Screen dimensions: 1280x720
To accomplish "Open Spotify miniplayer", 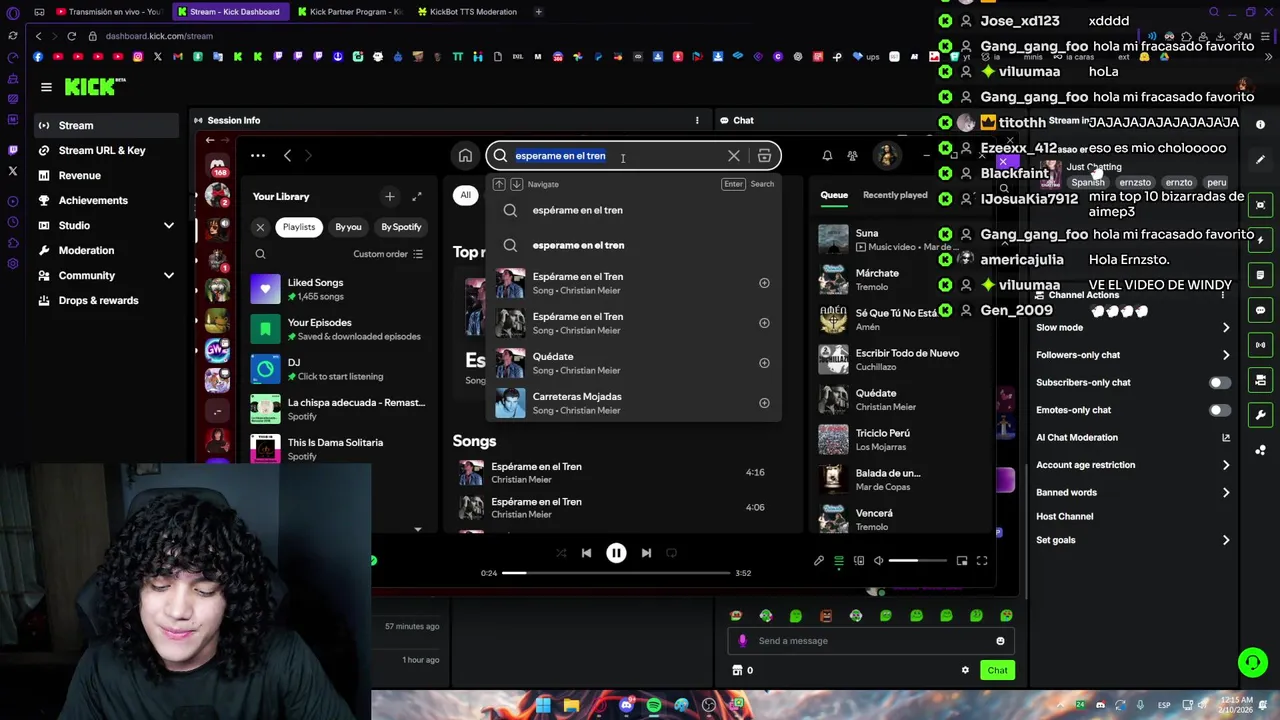I will [x=962, y=561].
